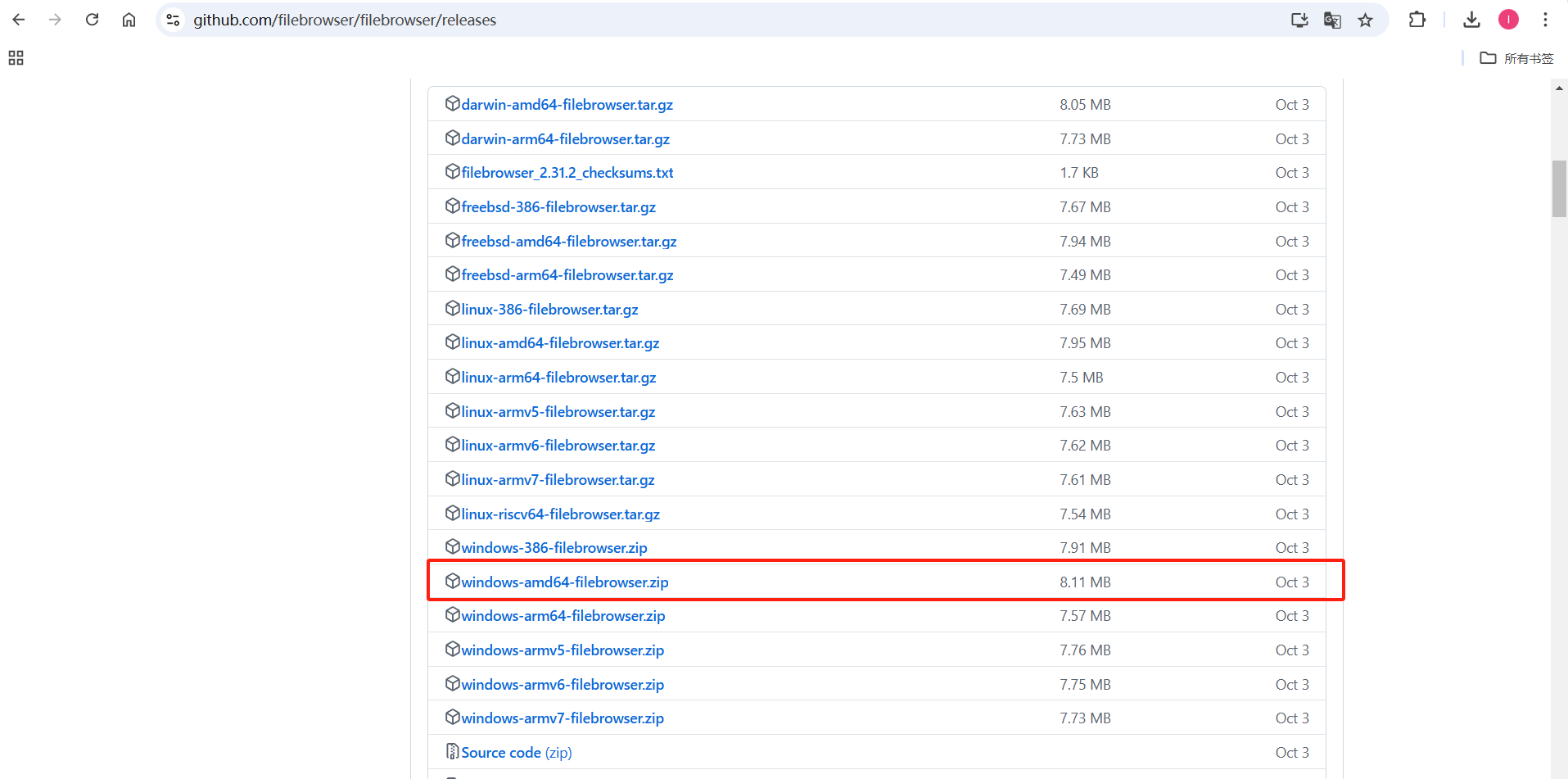Translate this page with Google Translate

(1332, 20)
